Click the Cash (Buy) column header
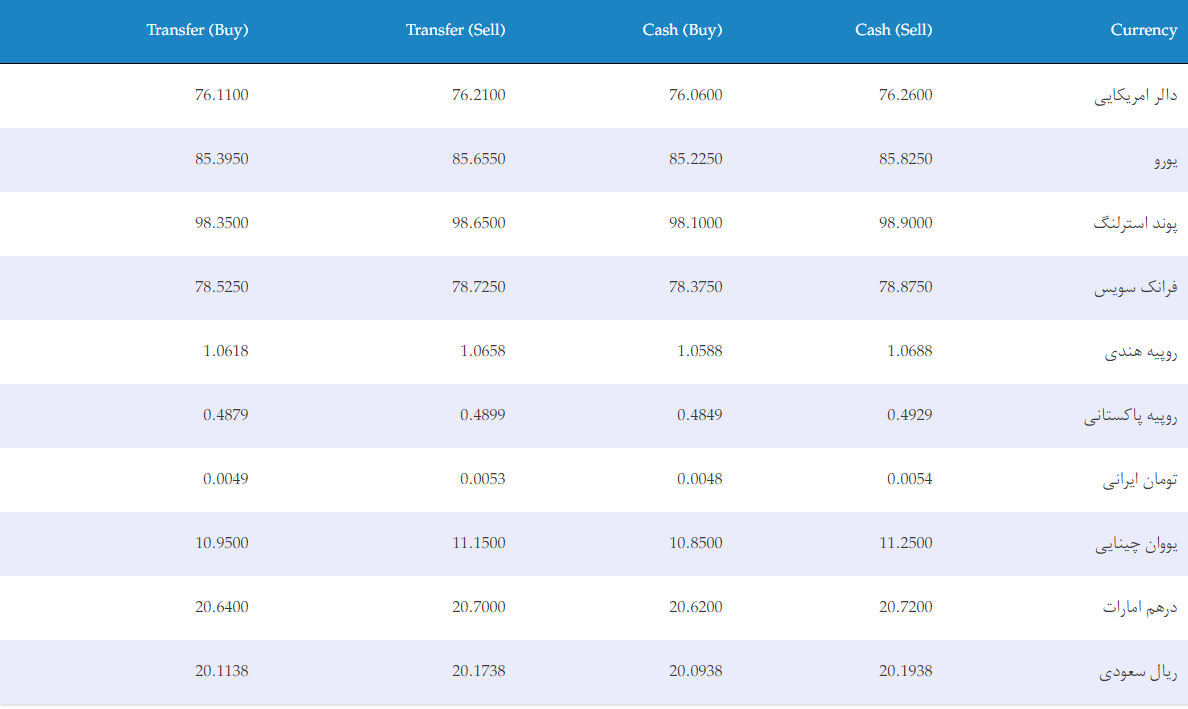 tap(682, 30)
